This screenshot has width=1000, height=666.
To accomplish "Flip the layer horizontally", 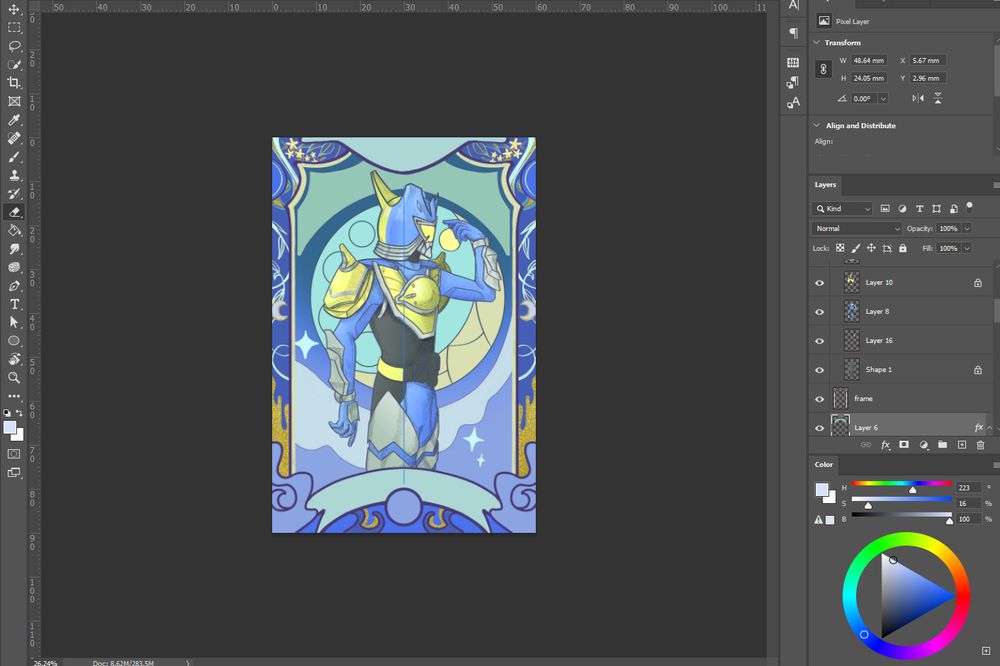I will pyautogui.click(x=918, y=98).
